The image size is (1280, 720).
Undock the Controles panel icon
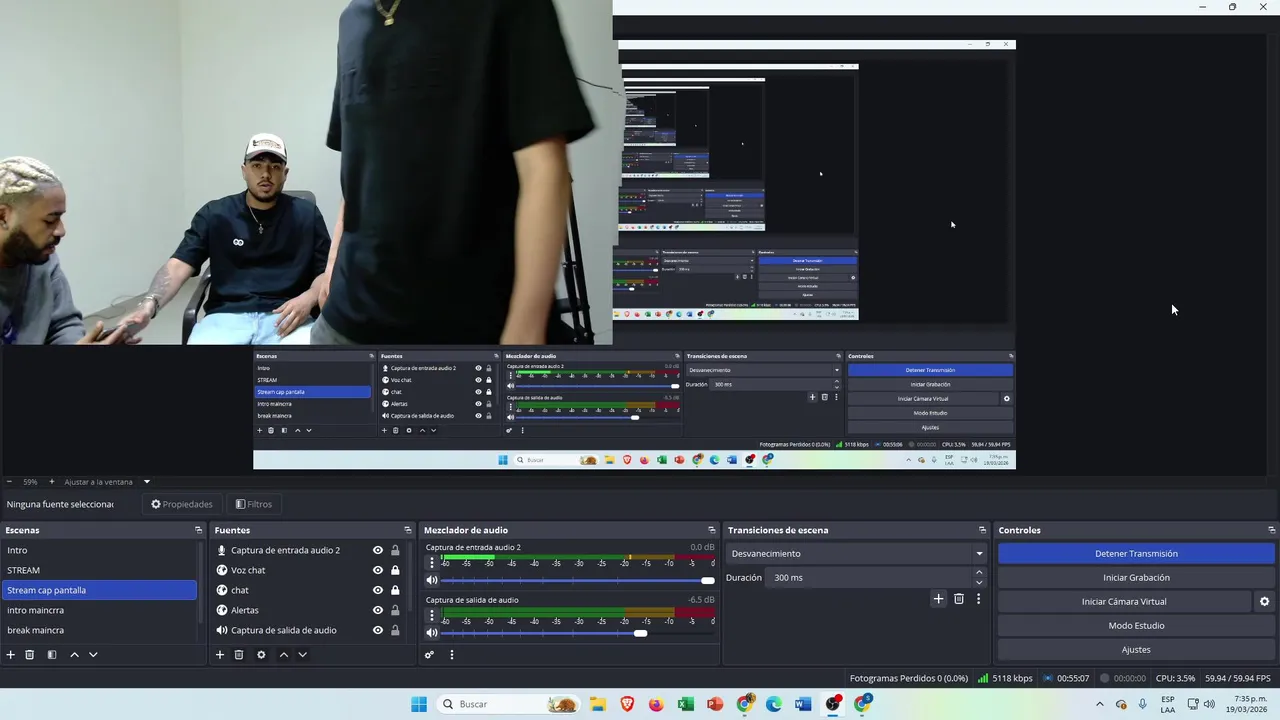coord(1271,530)
